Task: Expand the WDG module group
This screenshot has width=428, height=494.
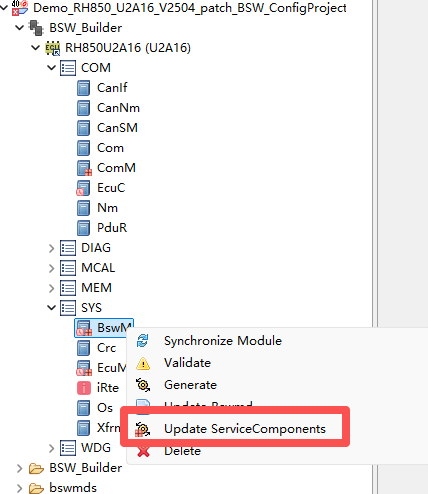Action: [x=51, y=448]
